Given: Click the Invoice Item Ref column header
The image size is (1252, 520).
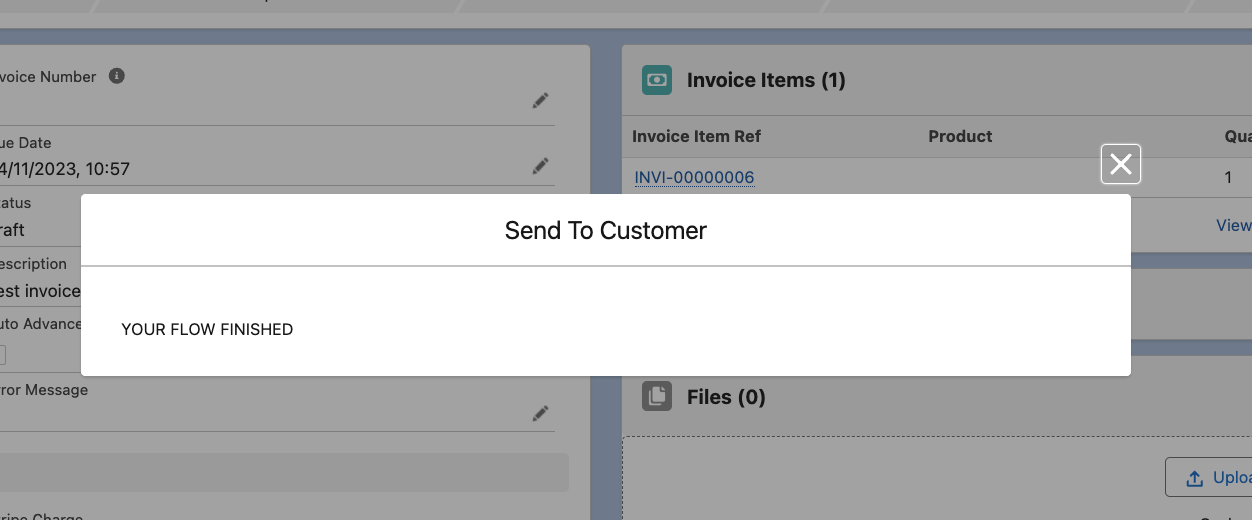Looking at the screenshot, I should click(696, 136).
